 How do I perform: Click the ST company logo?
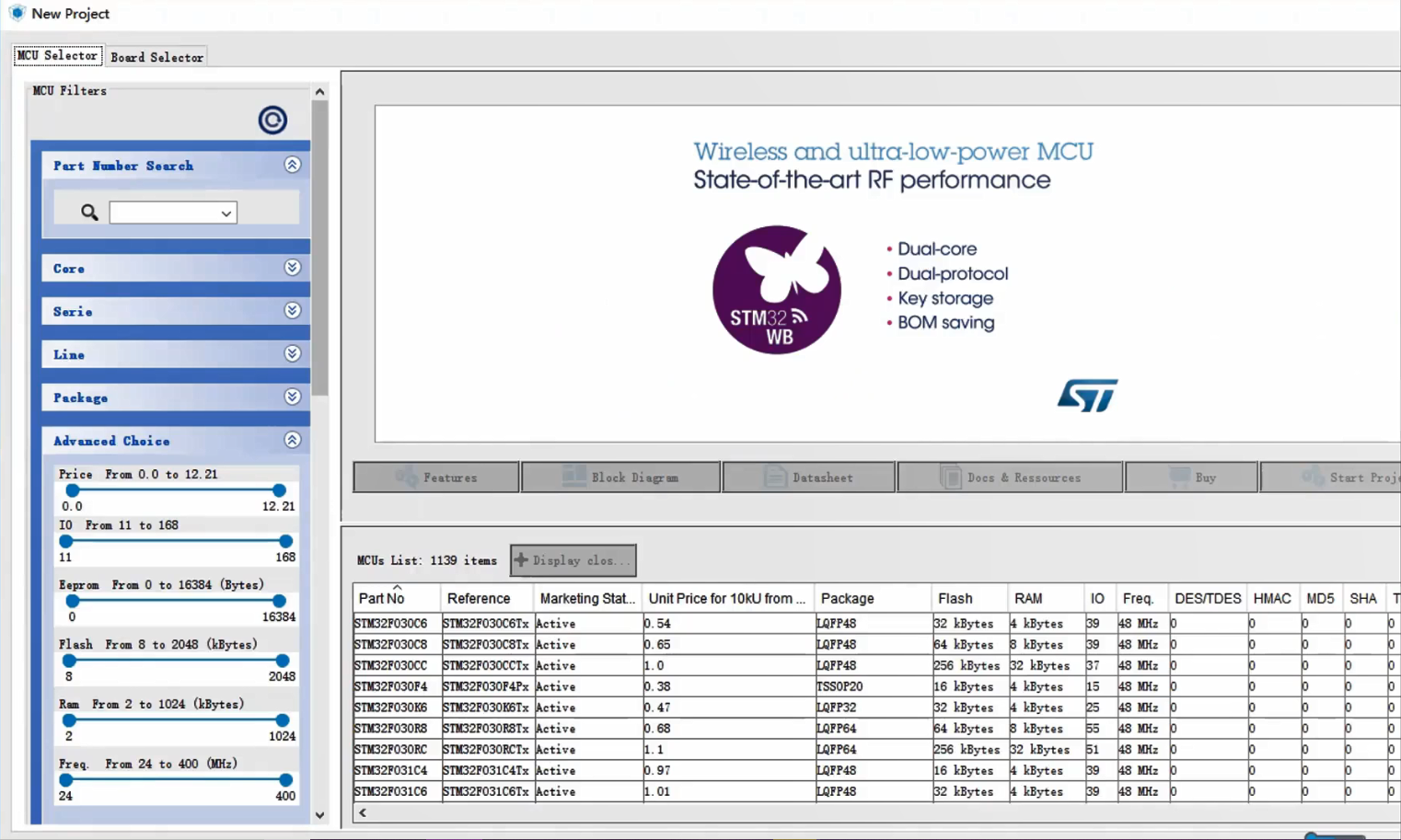1087,396
